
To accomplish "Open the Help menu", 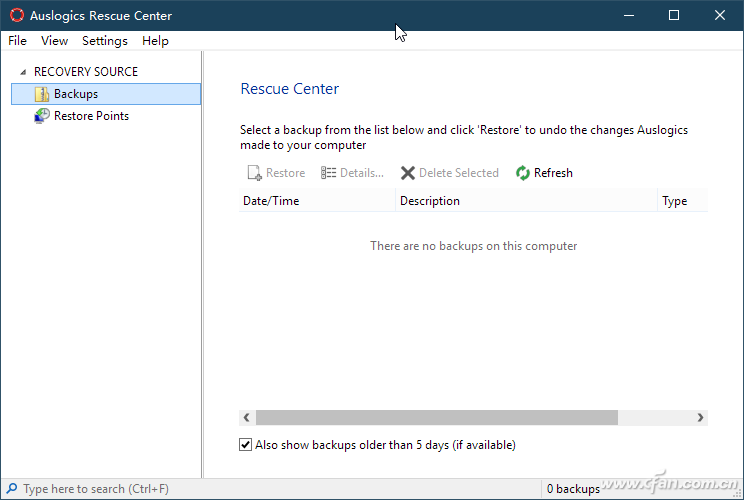I will [155, 41].
